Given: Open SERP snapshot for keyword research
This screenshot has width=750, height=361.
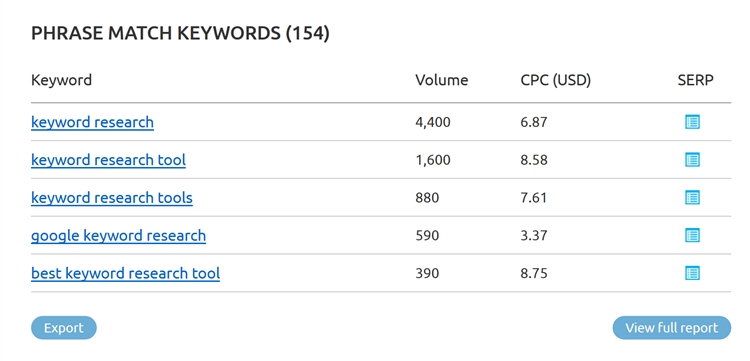Looking at the screenshot, I should pyautogui.click(x=692, y=122).
